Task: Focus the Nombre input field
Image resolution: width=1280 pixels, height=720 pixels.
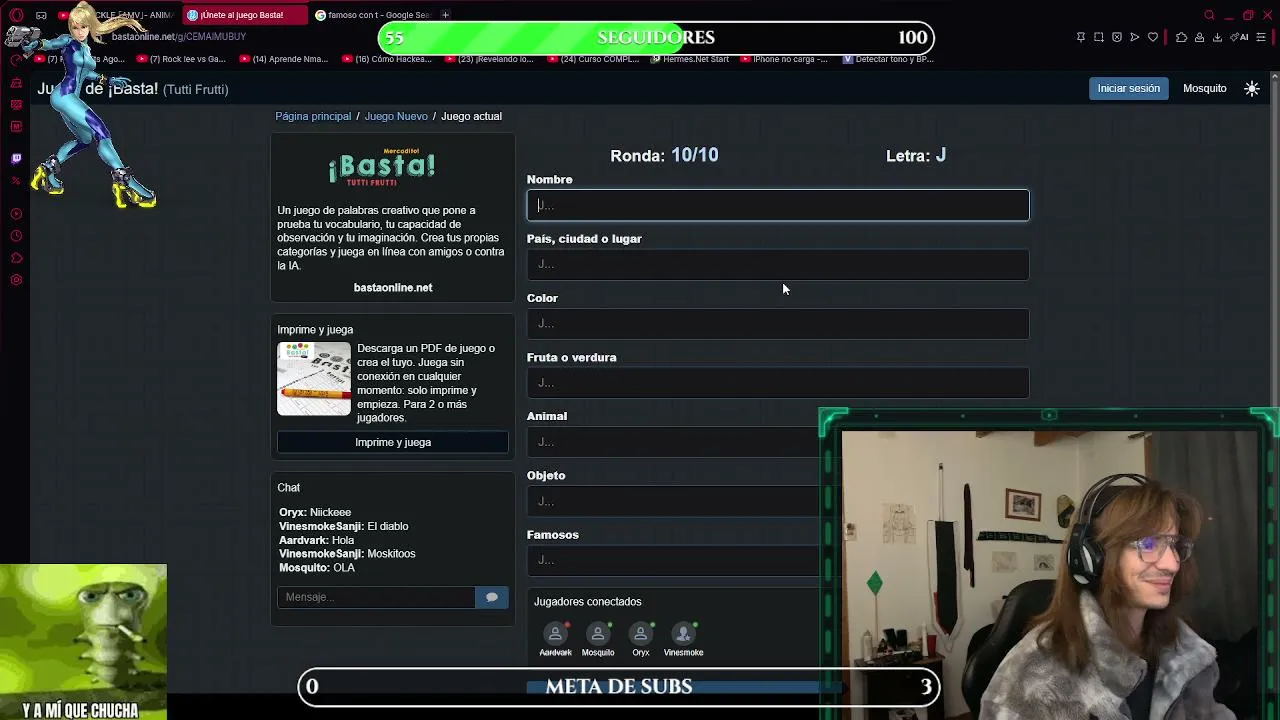Action: coord(778,205)
